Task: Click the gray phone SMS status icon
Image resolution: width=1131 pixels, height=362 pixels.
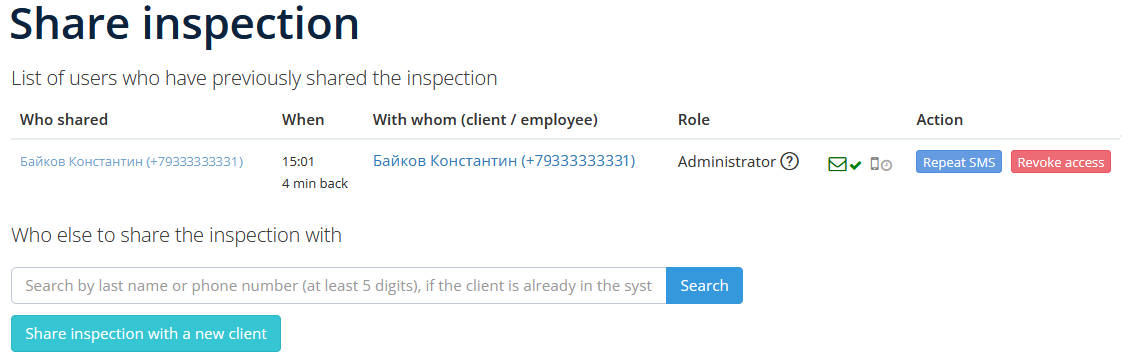Action: click(x=875, y=164)
